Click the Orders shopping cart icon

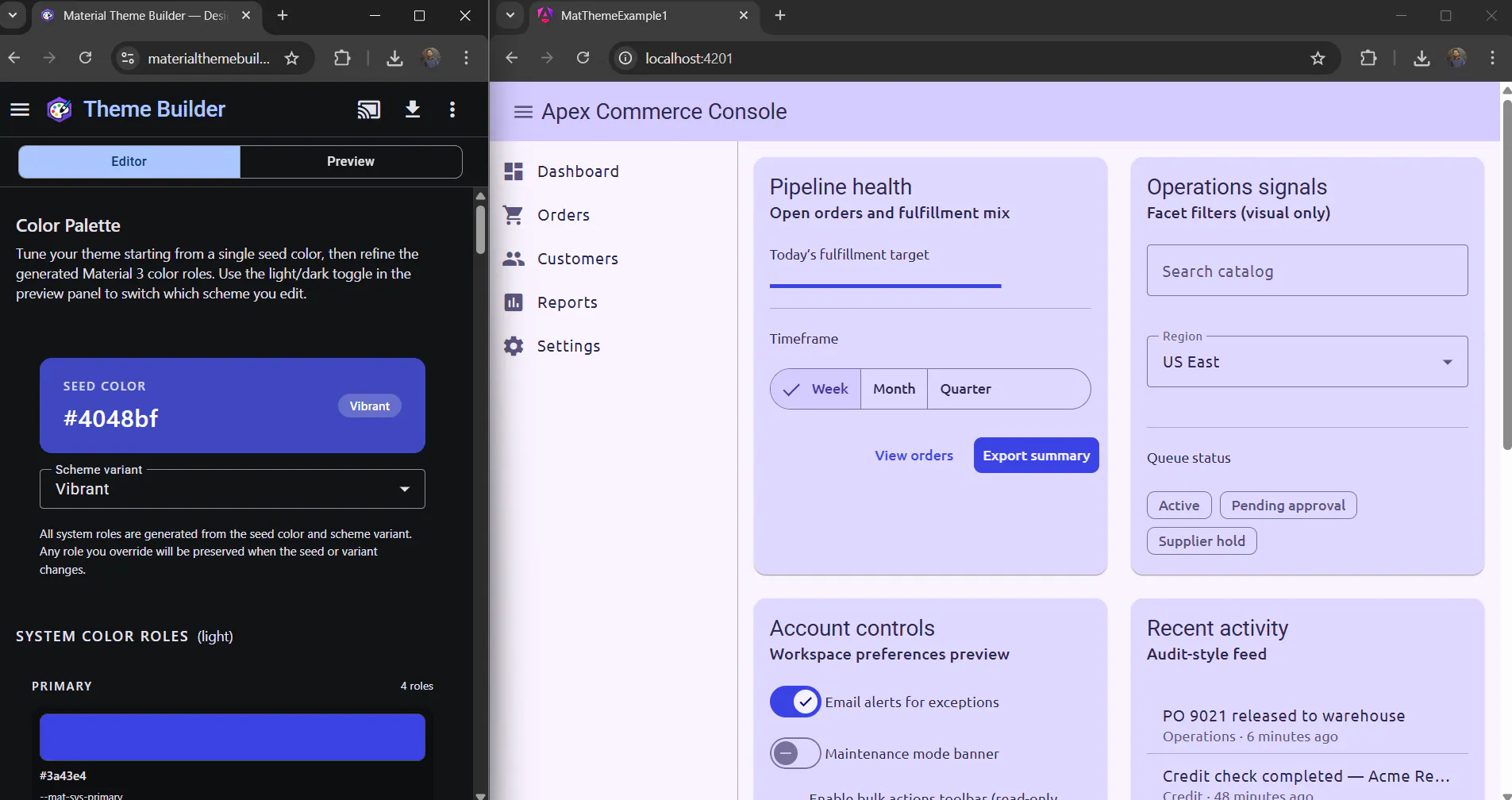(514, 215)
